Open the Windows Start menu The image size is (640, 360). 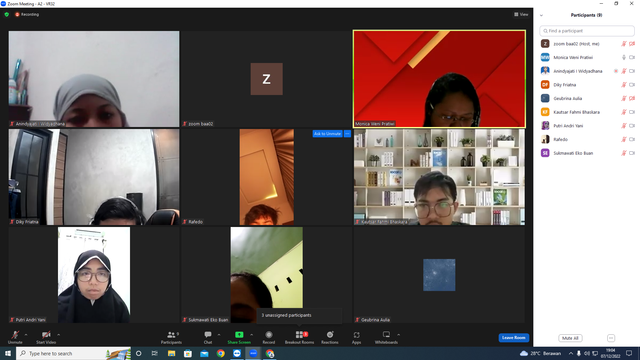[x=8, y=353]
